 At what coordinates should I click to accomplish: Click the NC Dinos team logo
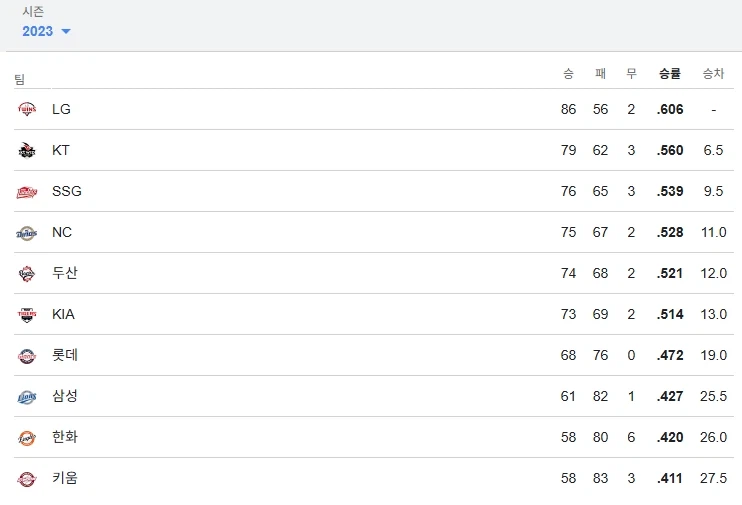tap(26, 232)
